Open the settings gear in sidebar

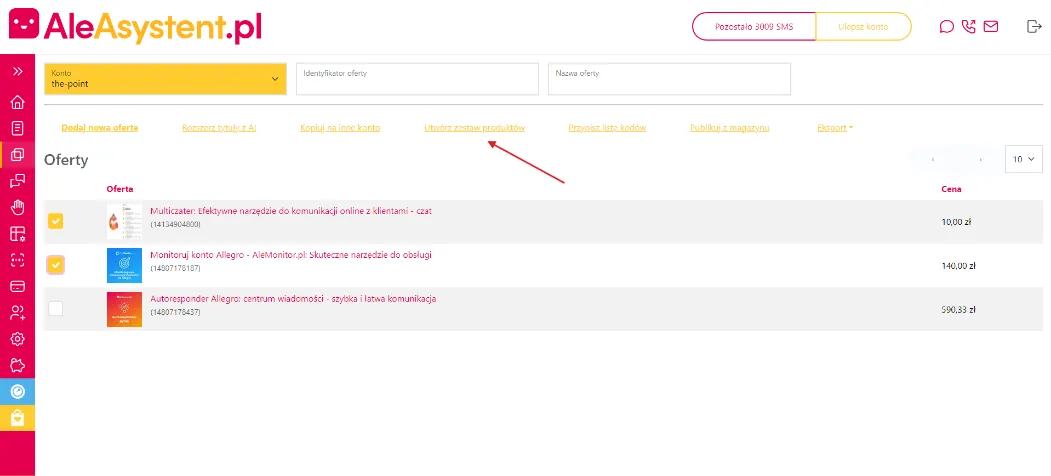pyautogui.click(x=17, y=338)
